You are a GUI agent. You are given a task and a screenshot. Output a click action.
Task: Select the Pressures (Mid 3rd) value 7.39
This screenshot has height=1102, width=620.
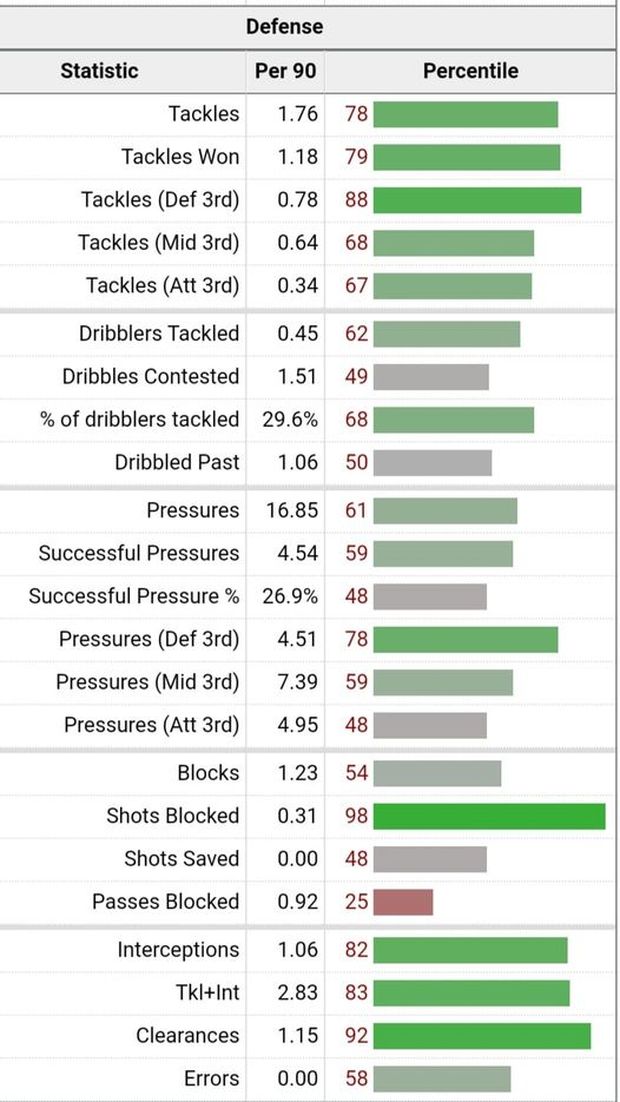[297, 682]
